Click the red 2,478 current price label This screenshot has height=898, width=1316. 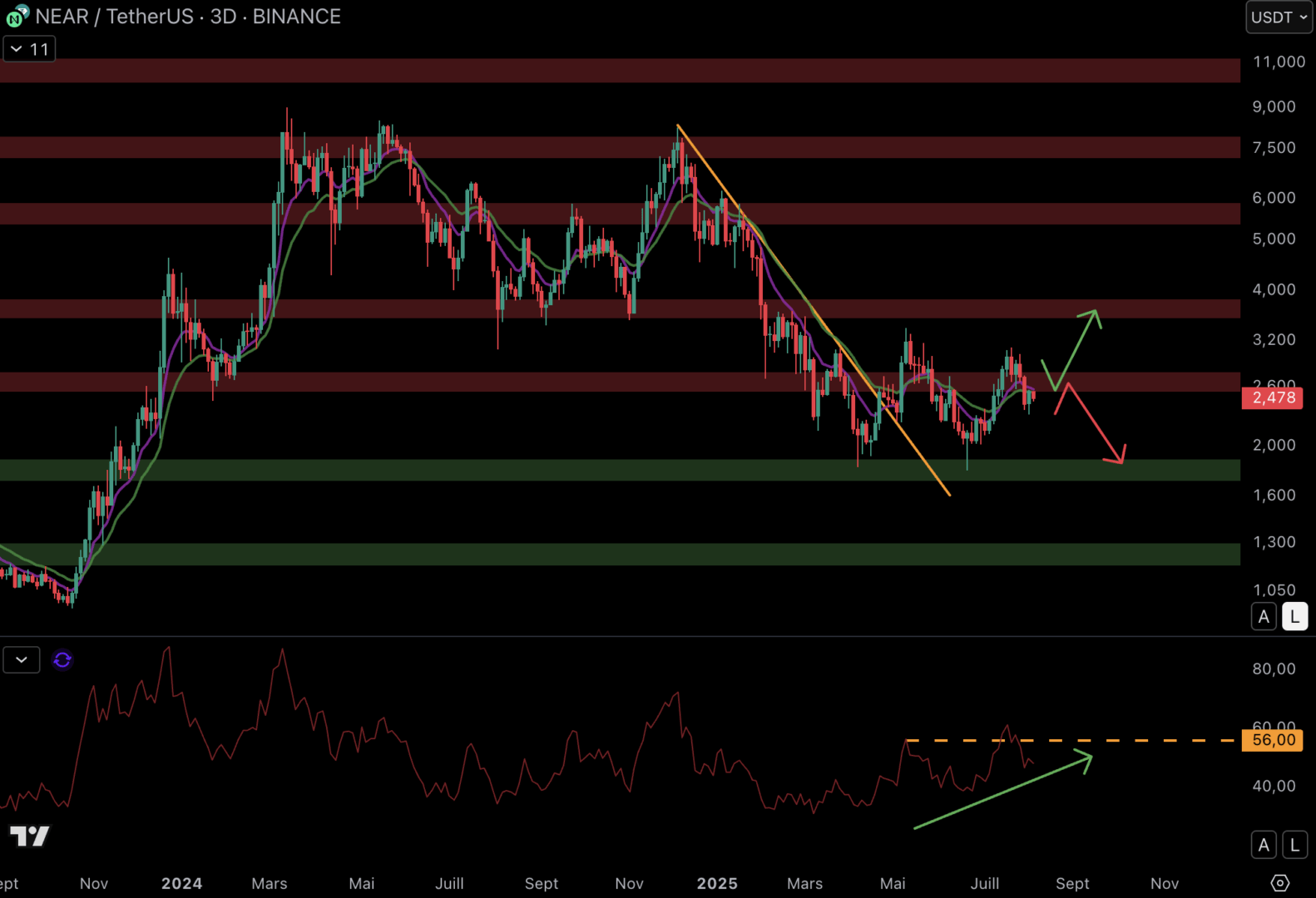pos(1274,397)
